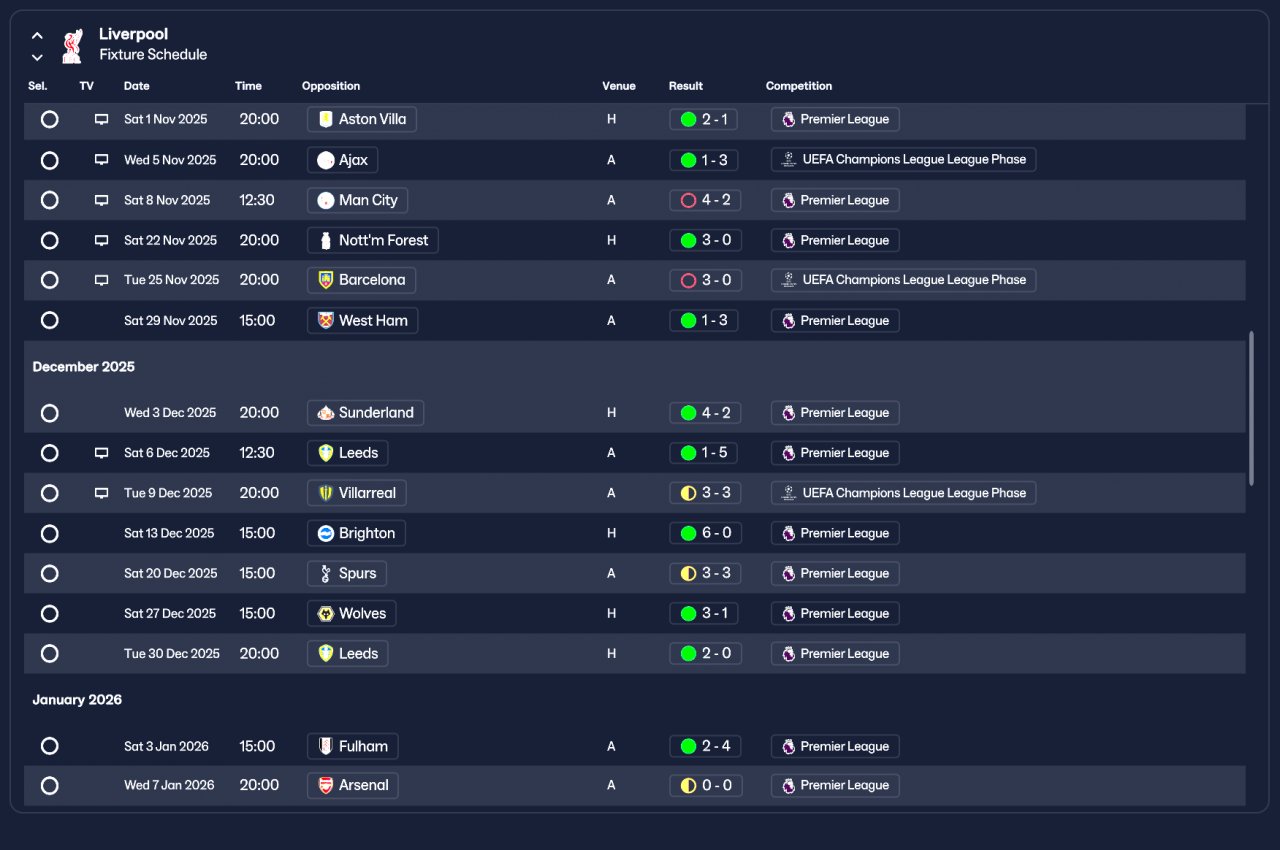Image resolution: width=1280 pixels, height=850 pixels.
Task: Click the Liverpool club crest
Action: pos(71,45)
